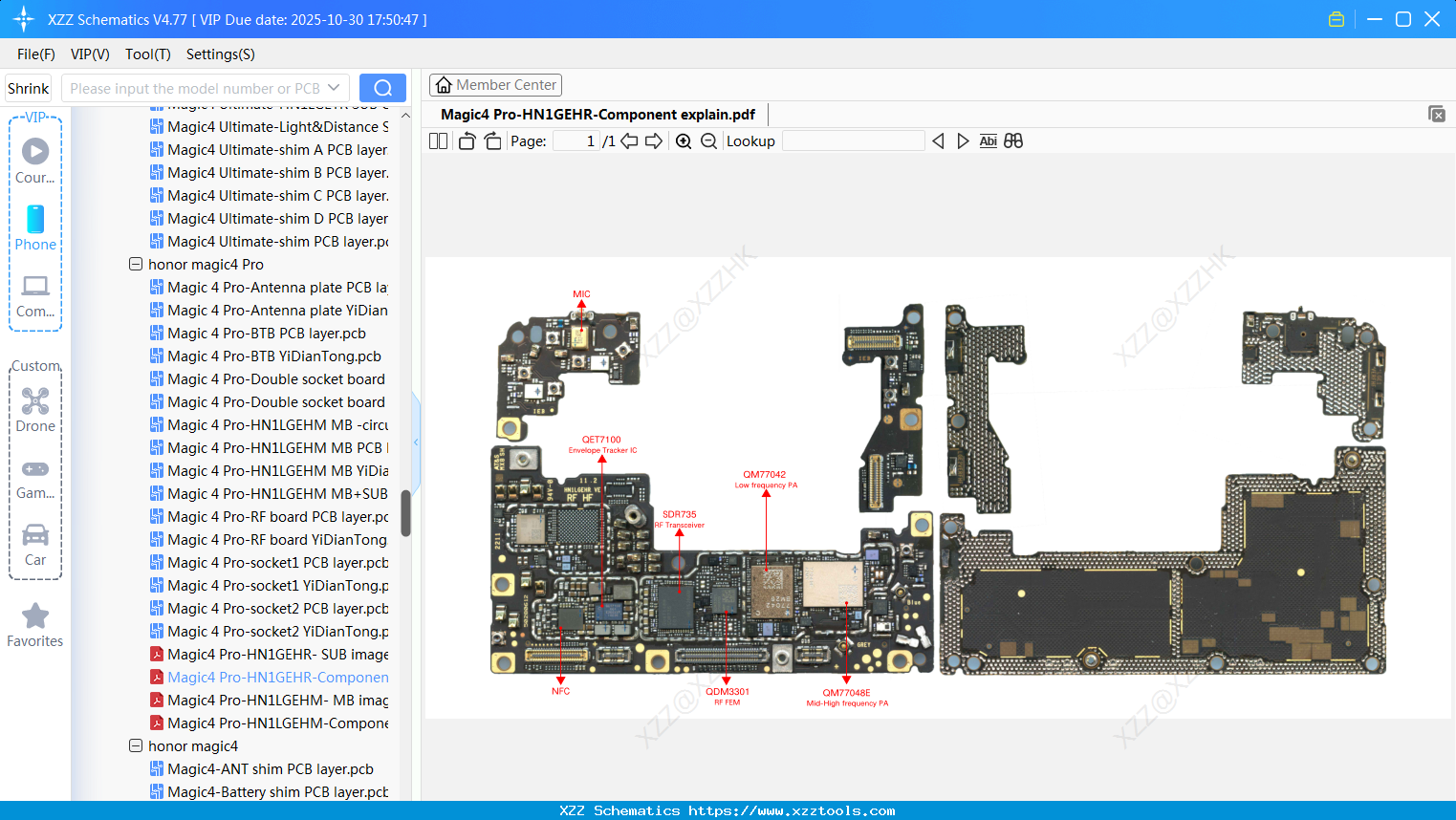Open Magic 4 Pro-socket1 PCB layer.pcb
The height and width of the screenshot is (820, 1456).
tap(278, 563)
